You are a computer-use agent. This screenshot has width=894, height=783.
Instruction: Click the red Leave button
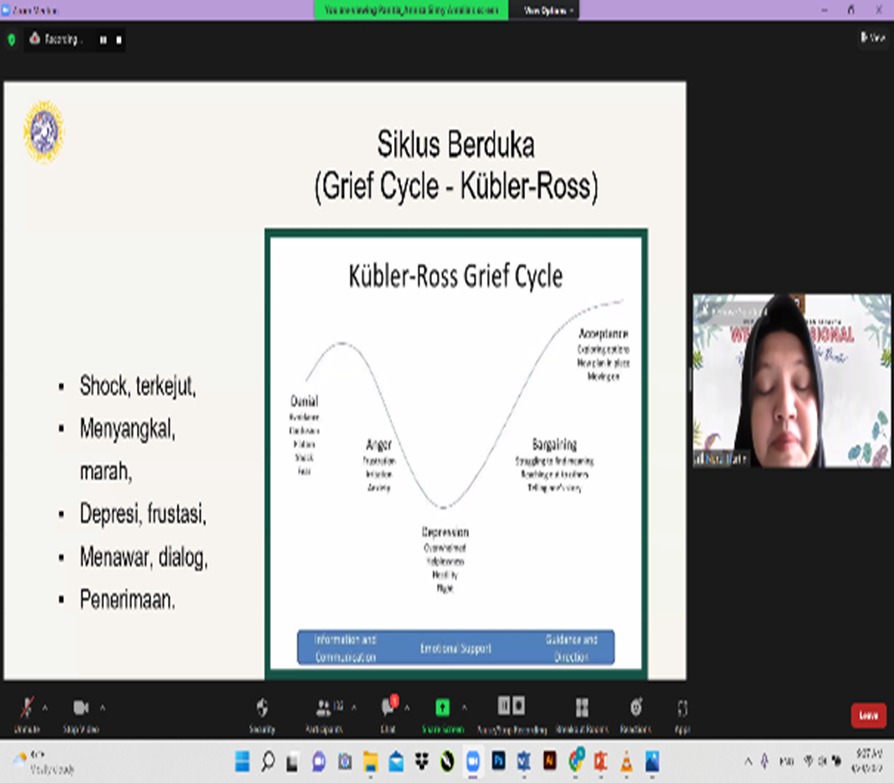(868, 715)
